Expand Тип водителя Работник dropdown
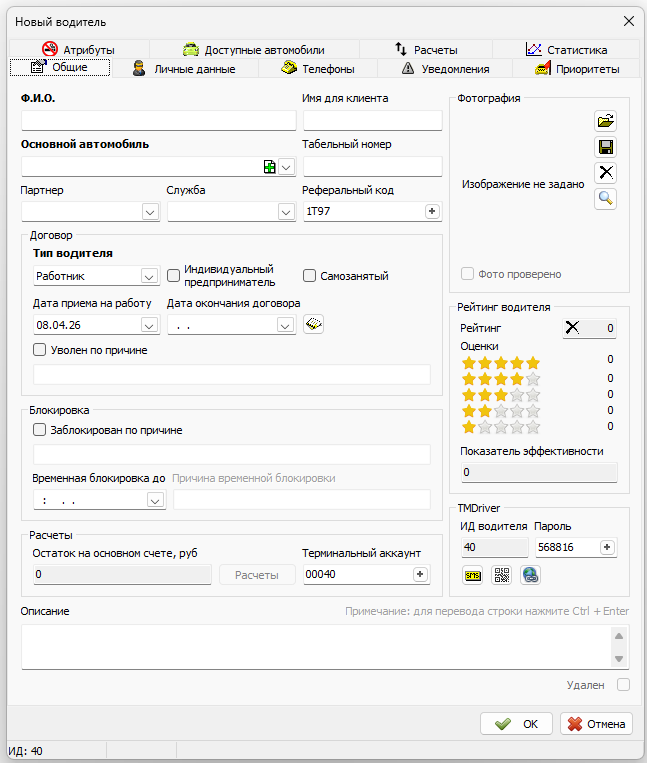Image resolution: width=647 pixels, height=763 pixels. (x=149, y=276)
